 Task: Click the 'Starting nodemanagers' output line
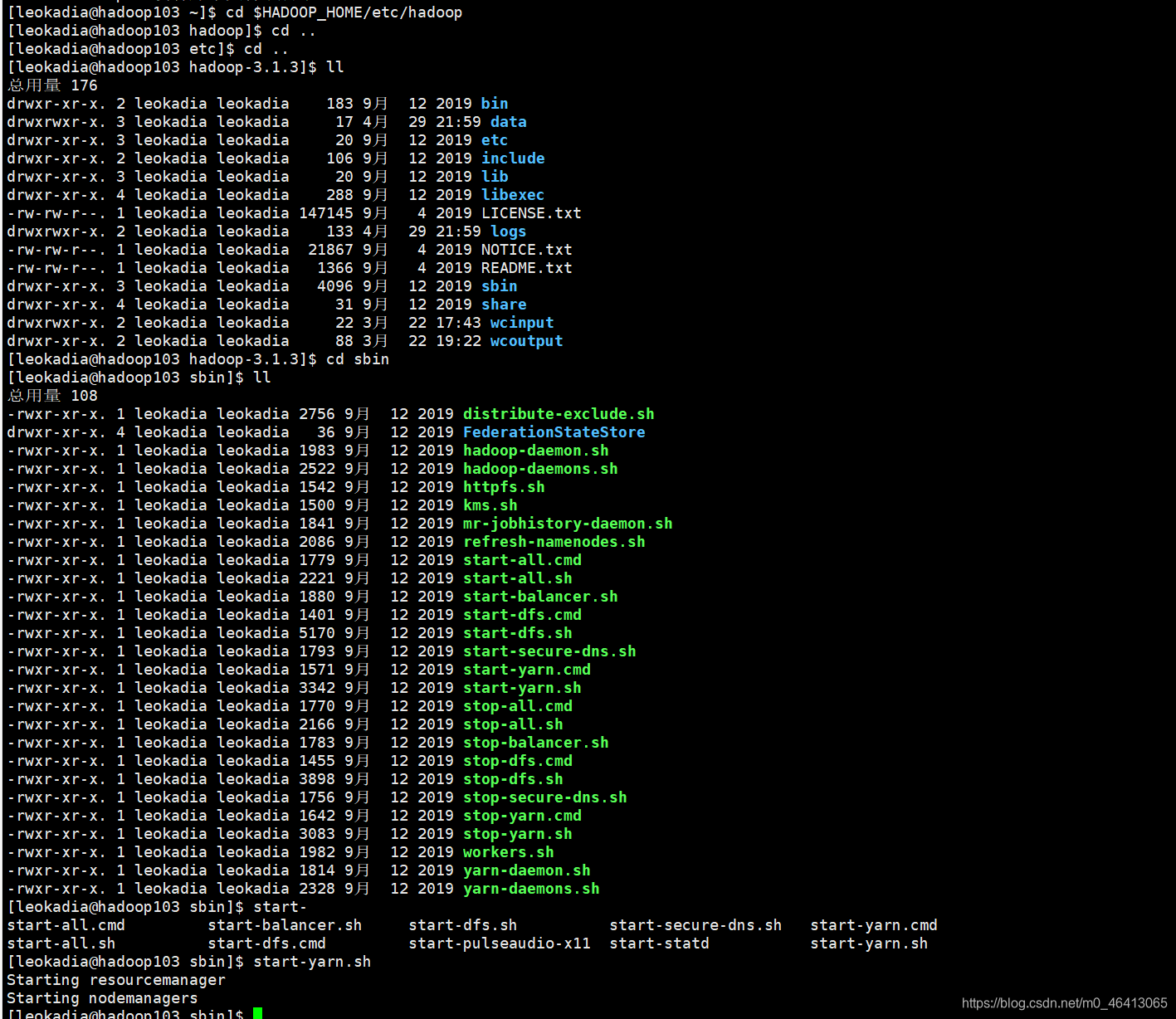[102, 998]
